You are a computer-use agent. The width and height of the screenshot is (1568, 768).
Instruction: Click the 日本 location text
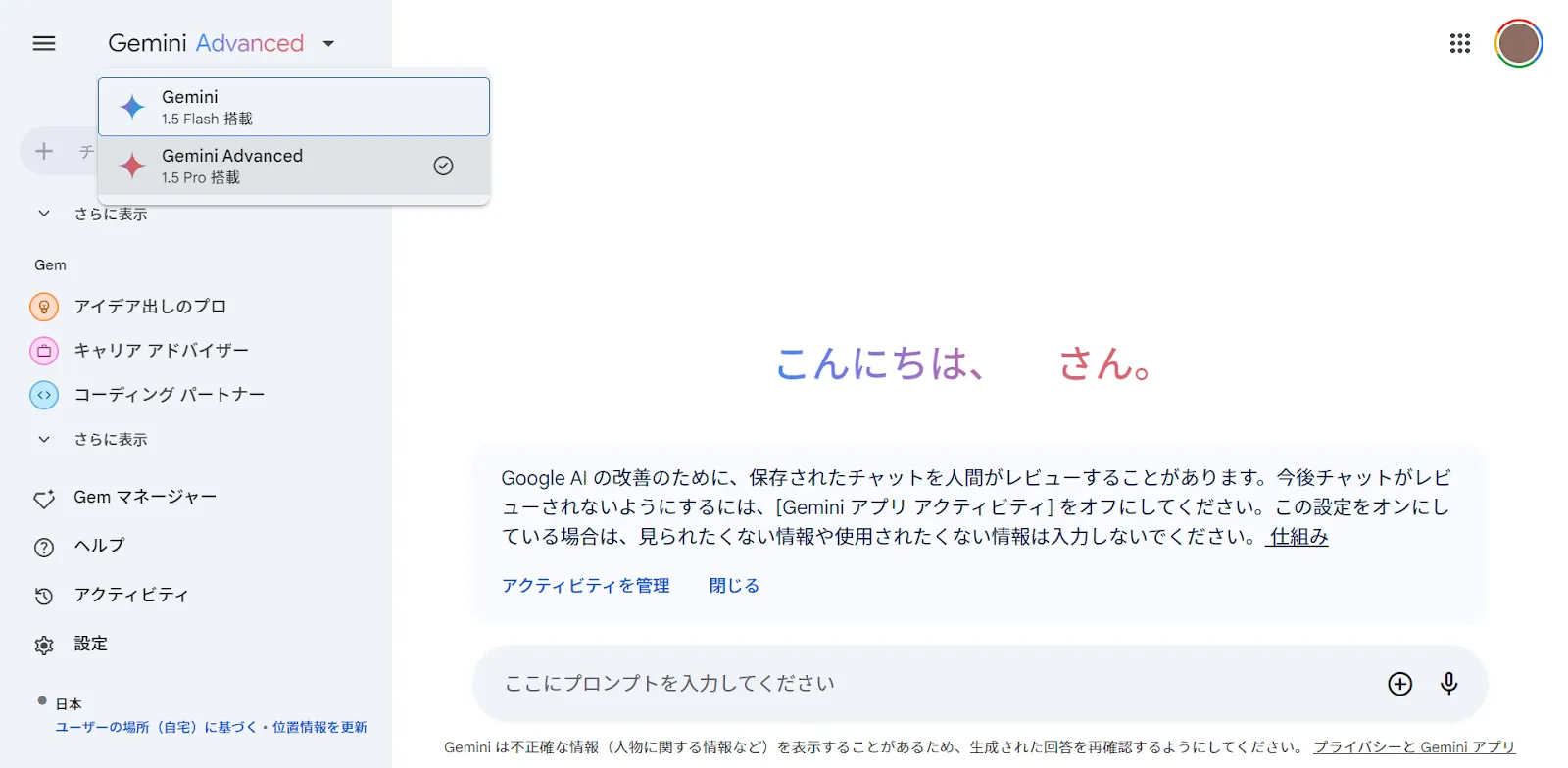[x=69, y=704]
